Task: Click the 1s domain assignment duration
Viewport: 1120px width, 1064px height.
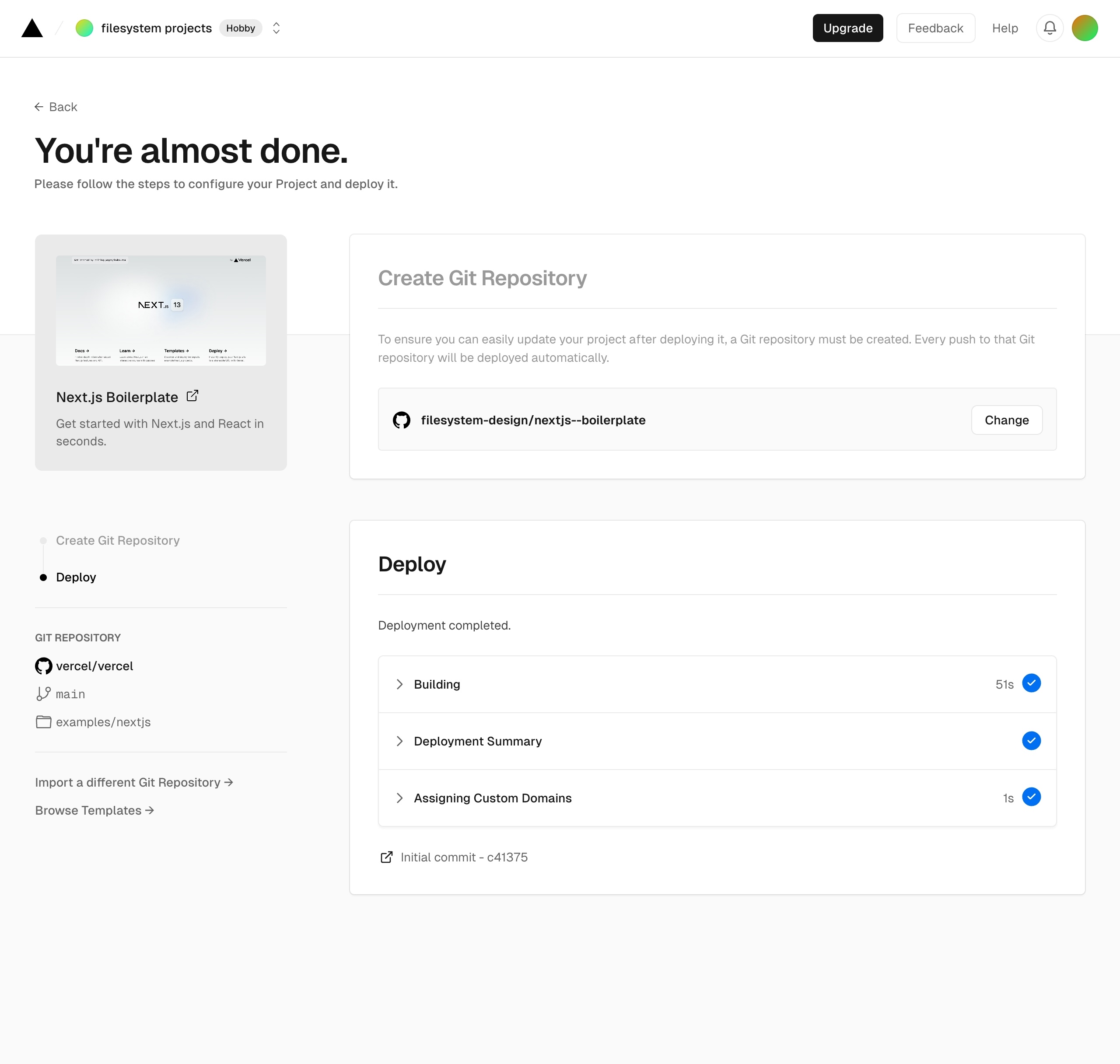Action: pos(1008,798)
